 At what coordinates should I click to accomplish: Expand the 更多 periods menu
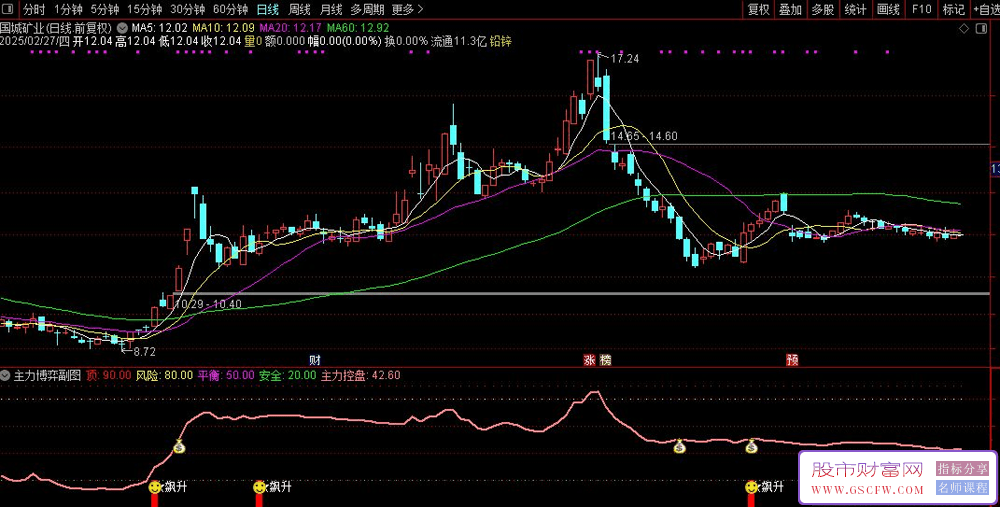[x=408, y=10]
